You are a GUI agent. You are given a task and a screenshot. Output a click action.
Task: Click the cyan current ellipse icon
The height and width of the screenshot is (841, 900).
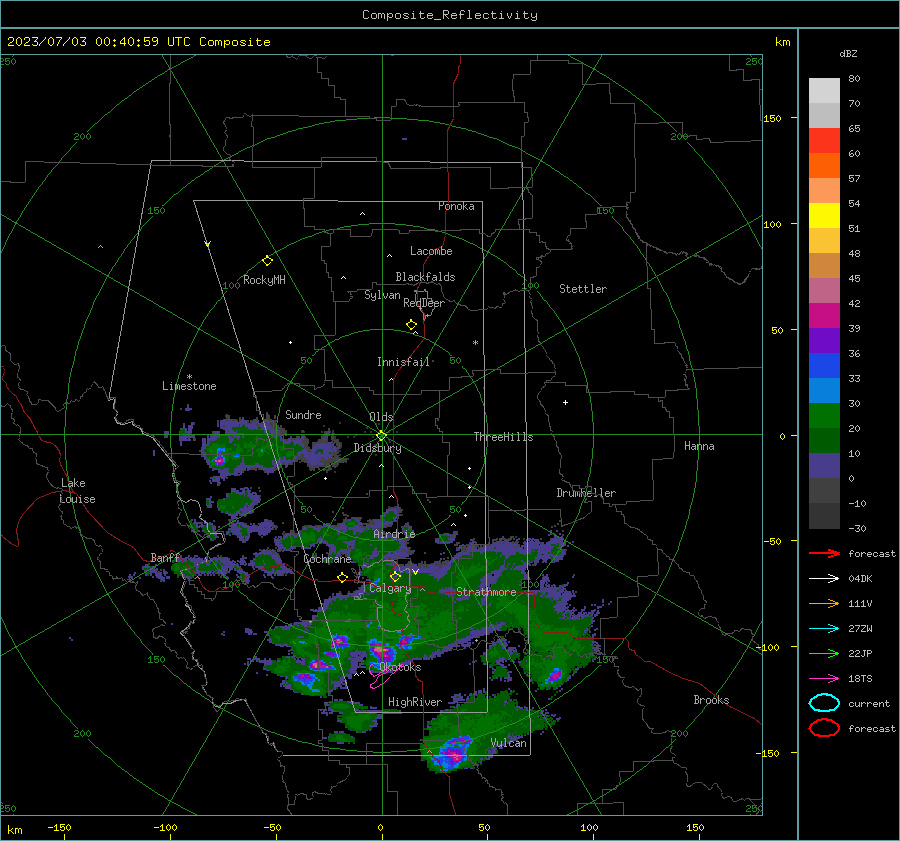[824, 703]
